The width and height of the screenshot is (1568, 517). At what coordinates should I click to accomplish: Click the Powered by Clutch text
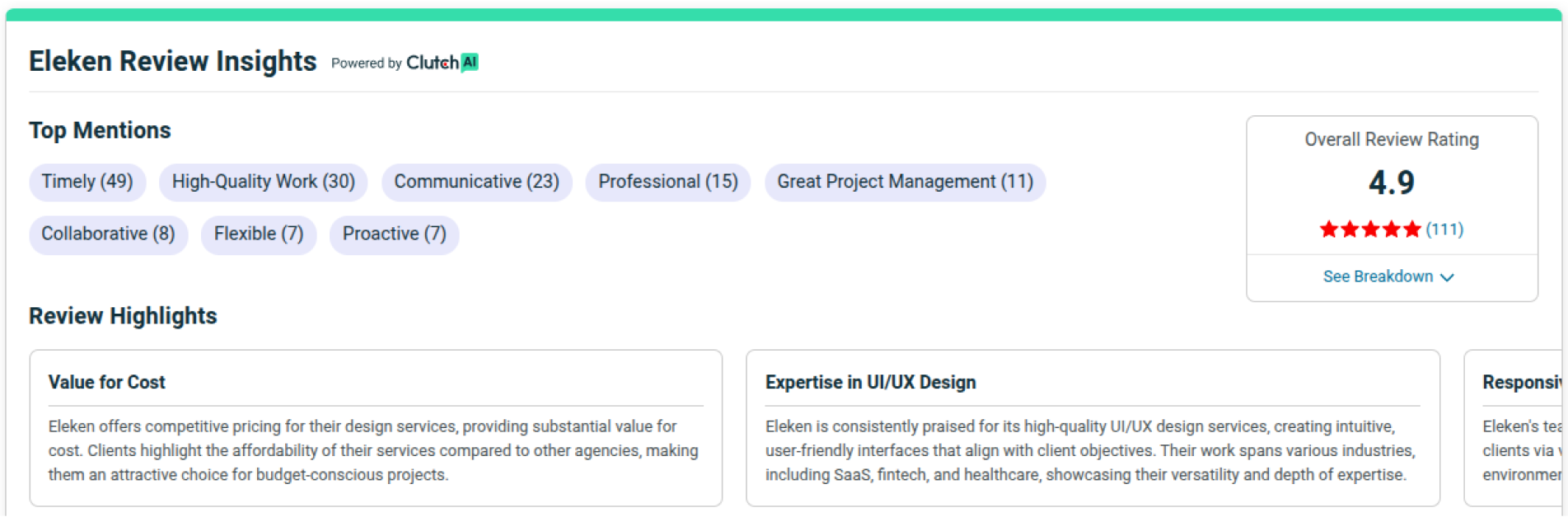click(394, 63)
